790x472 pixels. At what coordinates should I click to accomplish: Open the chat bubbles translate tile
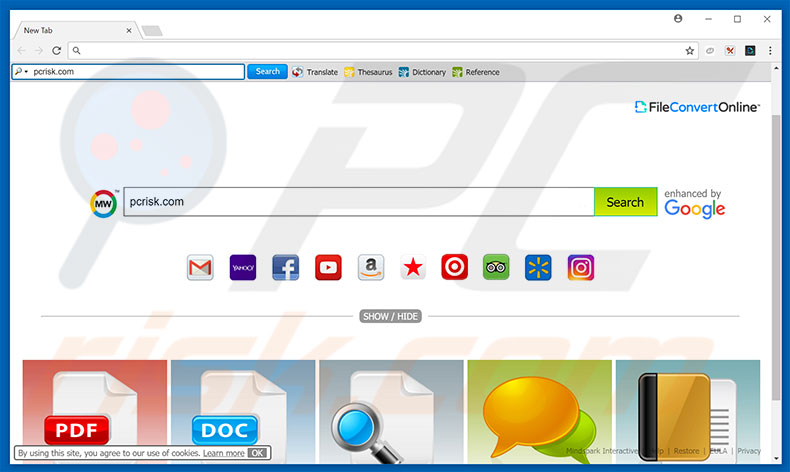coord(540,412)
